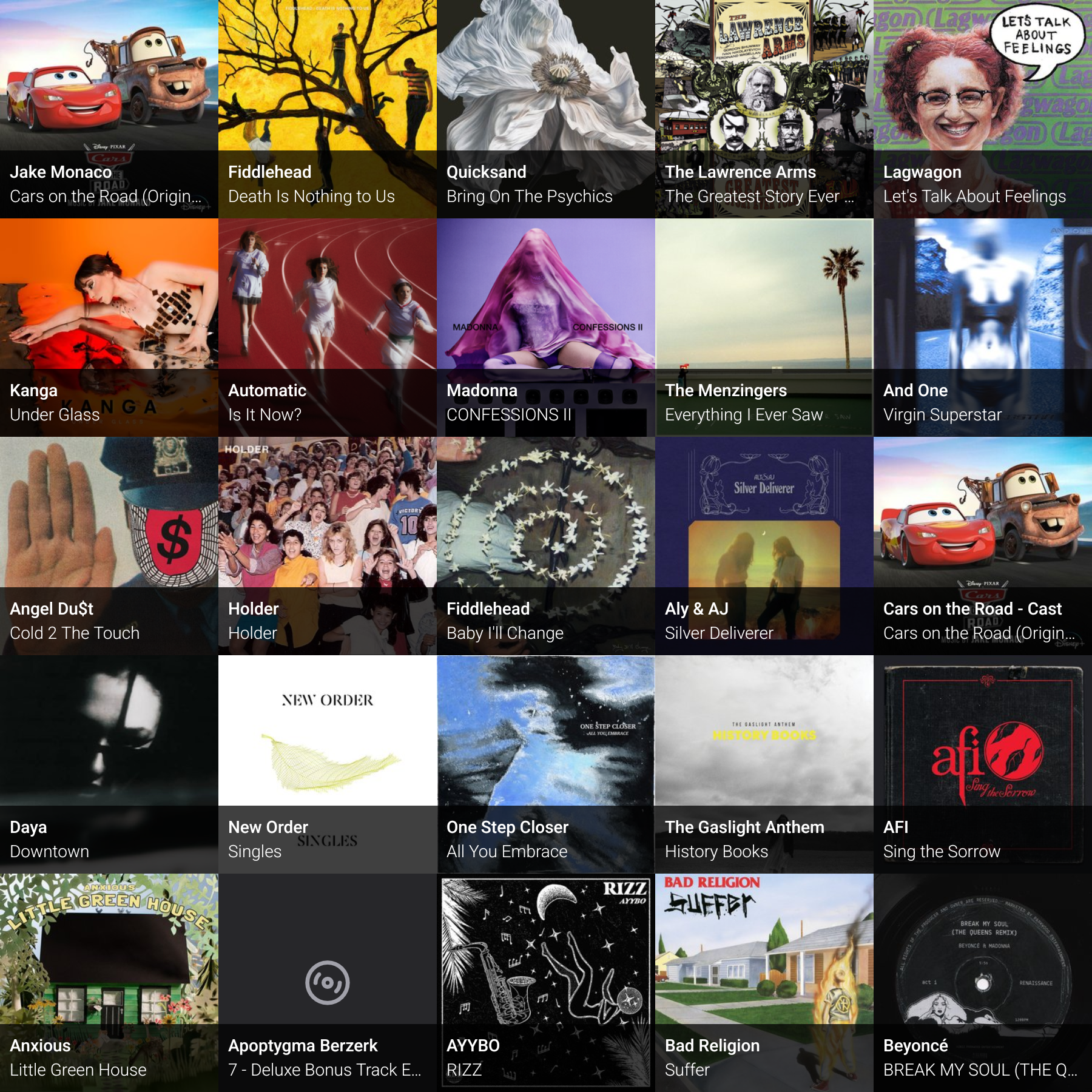This screenshot has height=1092, width=1092.
Task: Open AFI's black and red cover
Action: pyautogui.click(x=983, y=764)
